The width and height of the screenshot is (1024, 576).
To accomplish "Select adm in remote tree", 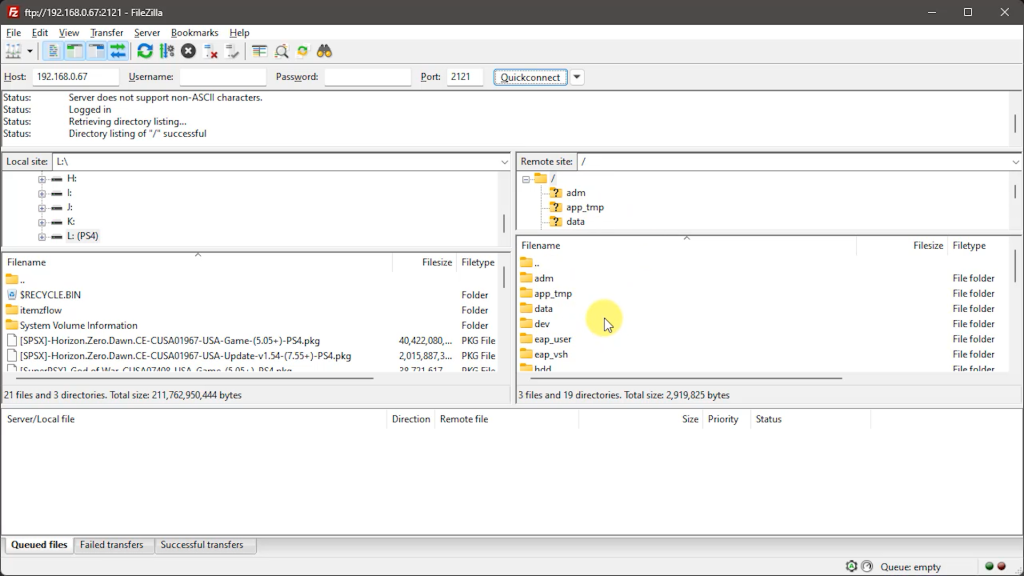I will pos(575,193).
